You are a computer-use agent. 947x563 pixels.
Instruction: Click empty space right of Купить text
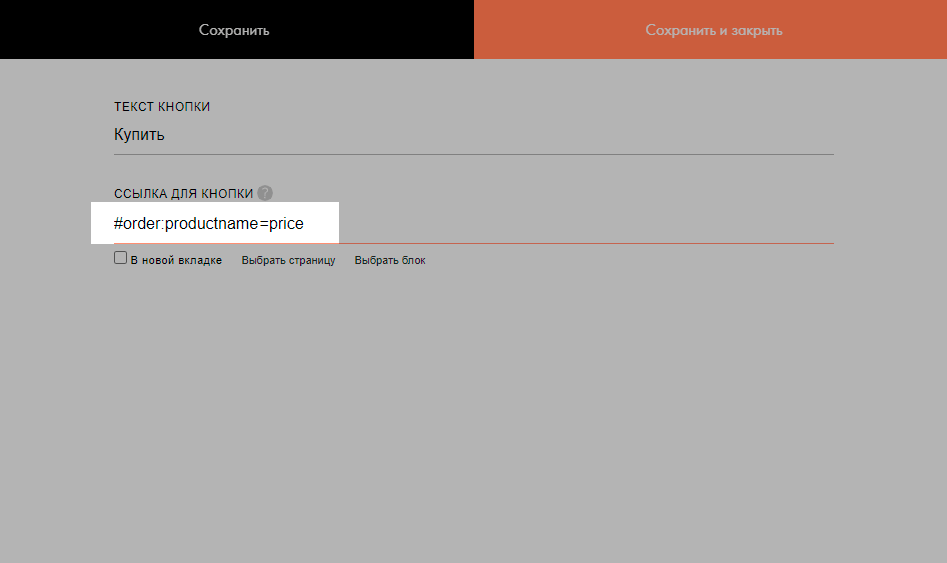pos(500,135)
